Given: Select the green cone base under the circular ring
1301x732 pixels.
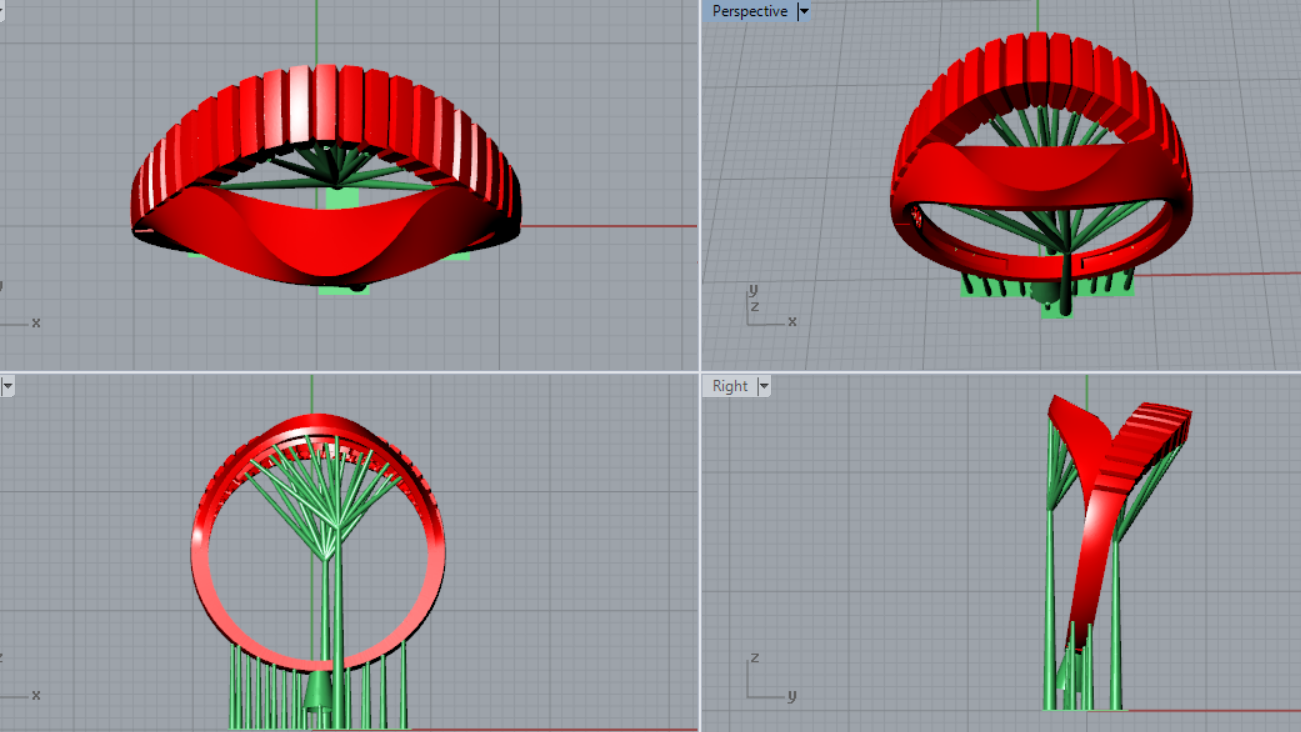Looking at the screenshot, I should 318,690.
